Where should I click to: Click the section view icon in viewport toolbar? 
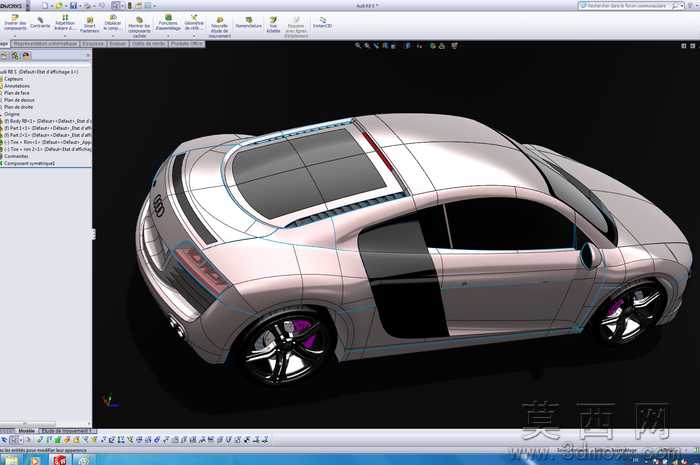pos(385,46)
